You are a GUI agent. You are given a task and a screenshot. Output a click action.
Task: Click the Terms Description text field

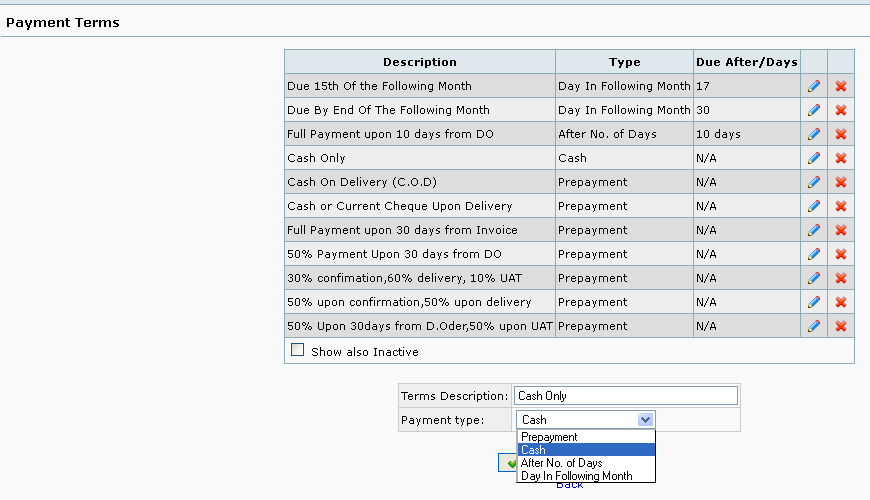(x=626, y=396)
